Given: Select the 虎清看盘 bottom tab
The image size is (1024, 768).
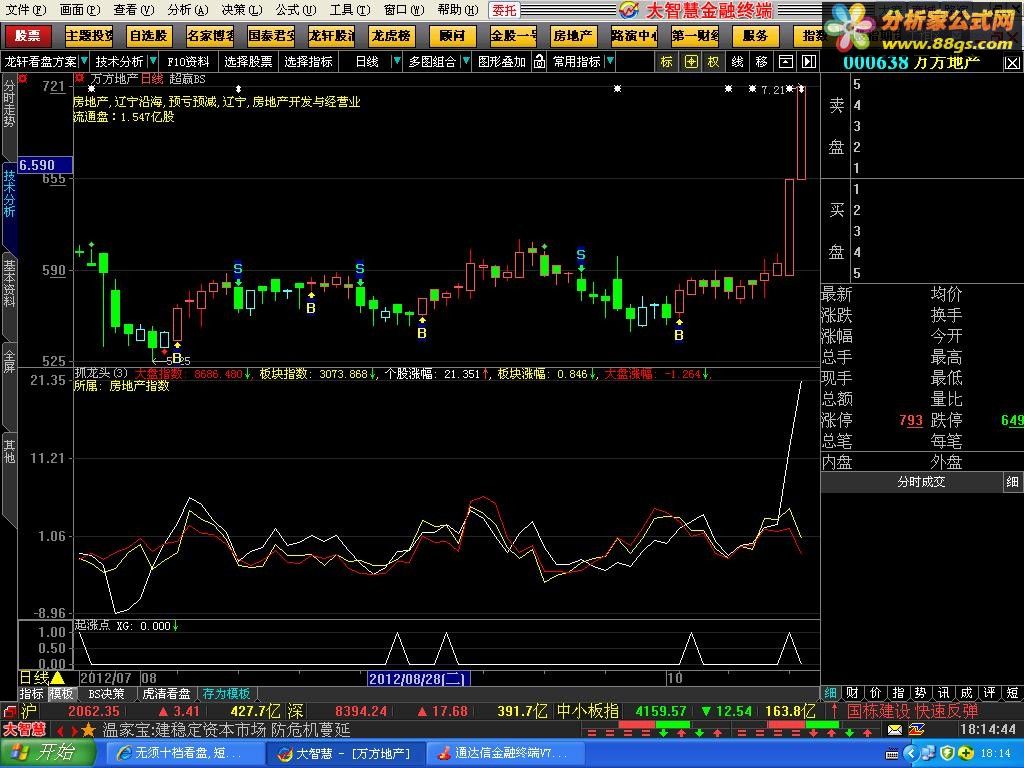Looking at the screenshot, I should click(166, 694).
